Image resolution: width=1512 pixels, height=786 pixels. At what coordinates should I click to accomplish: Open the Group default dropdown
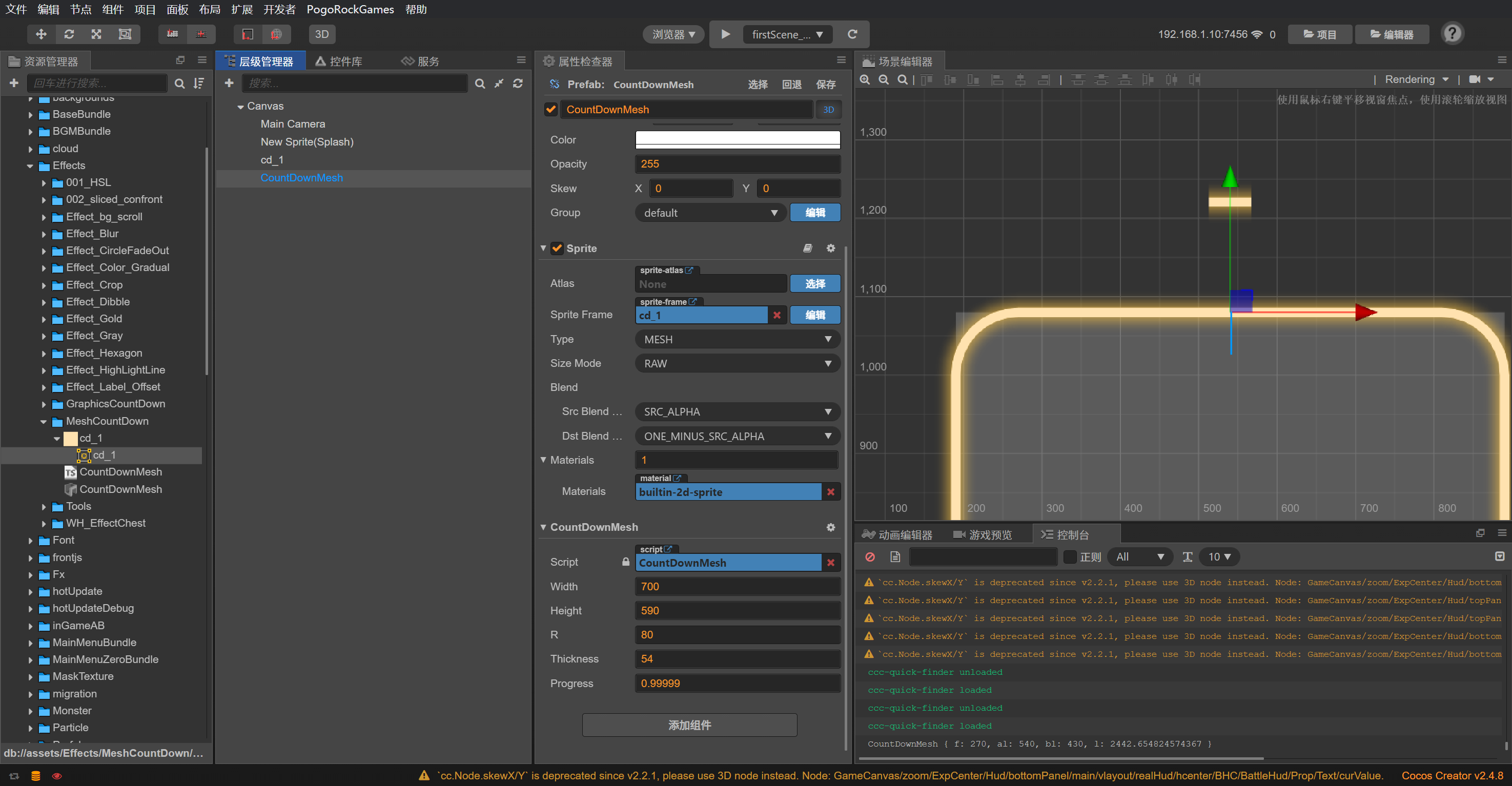[x=710, y=212]
